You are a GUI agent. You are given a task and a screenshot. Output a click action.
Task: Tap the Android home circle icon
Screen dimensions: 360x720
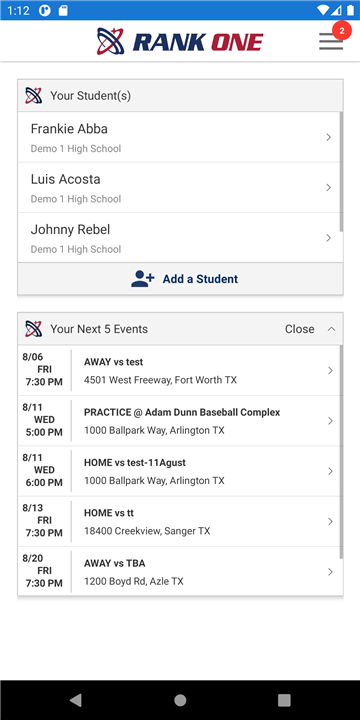click(x=180, y=700)
